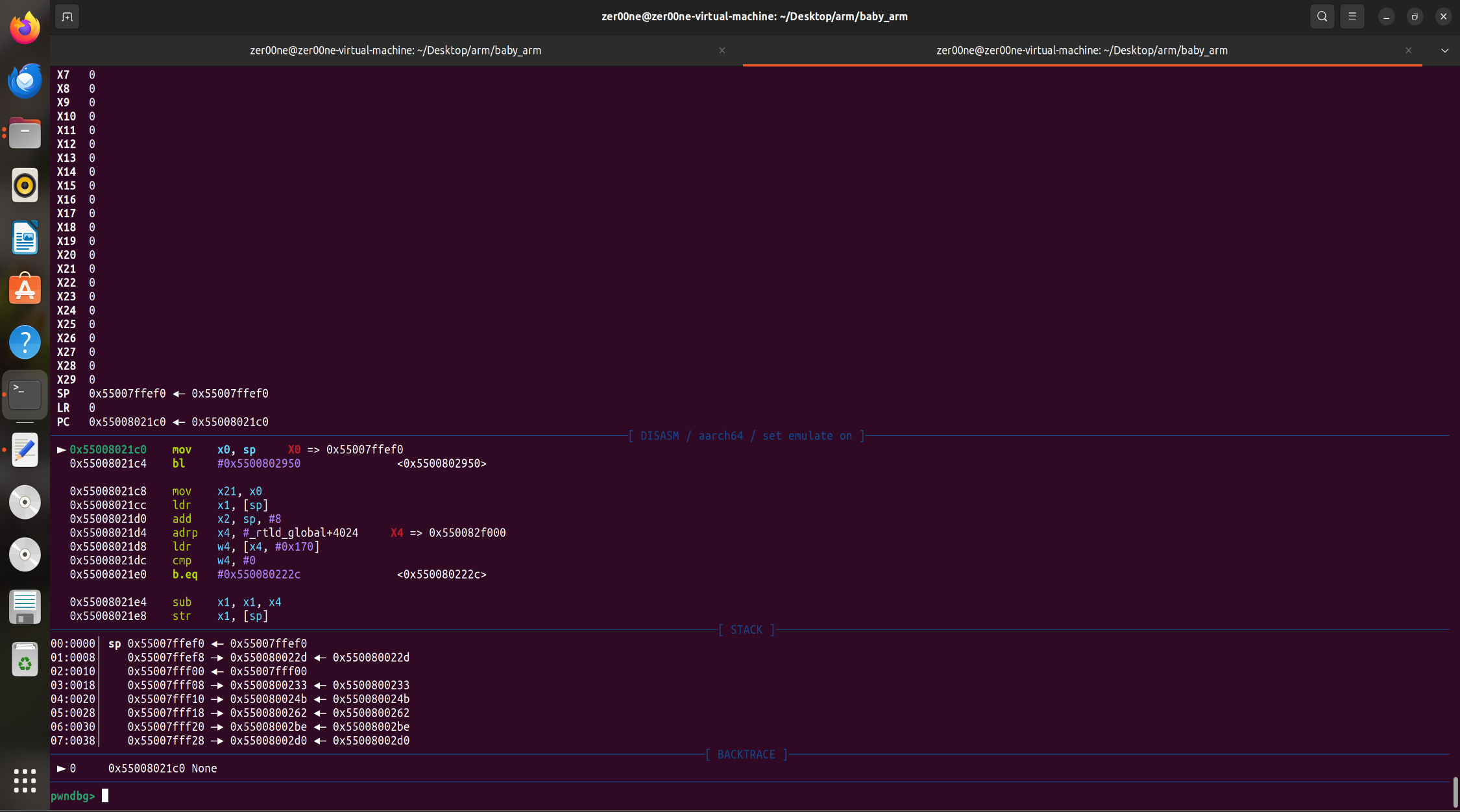Open Ubuntu Software store icon
The width and height of the screenshot is (1460, 812).
coord(25,289)
